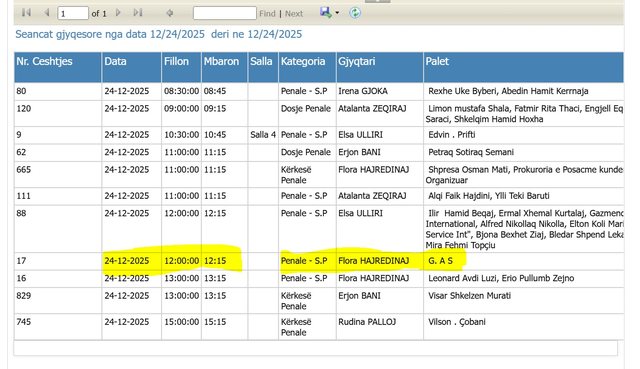Click the current page number field

[73, 13]
